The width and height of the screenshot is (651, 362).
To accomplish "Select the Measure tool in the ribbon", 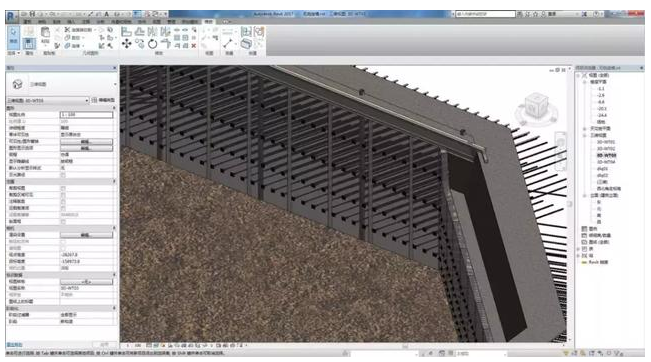I will 228,43.
